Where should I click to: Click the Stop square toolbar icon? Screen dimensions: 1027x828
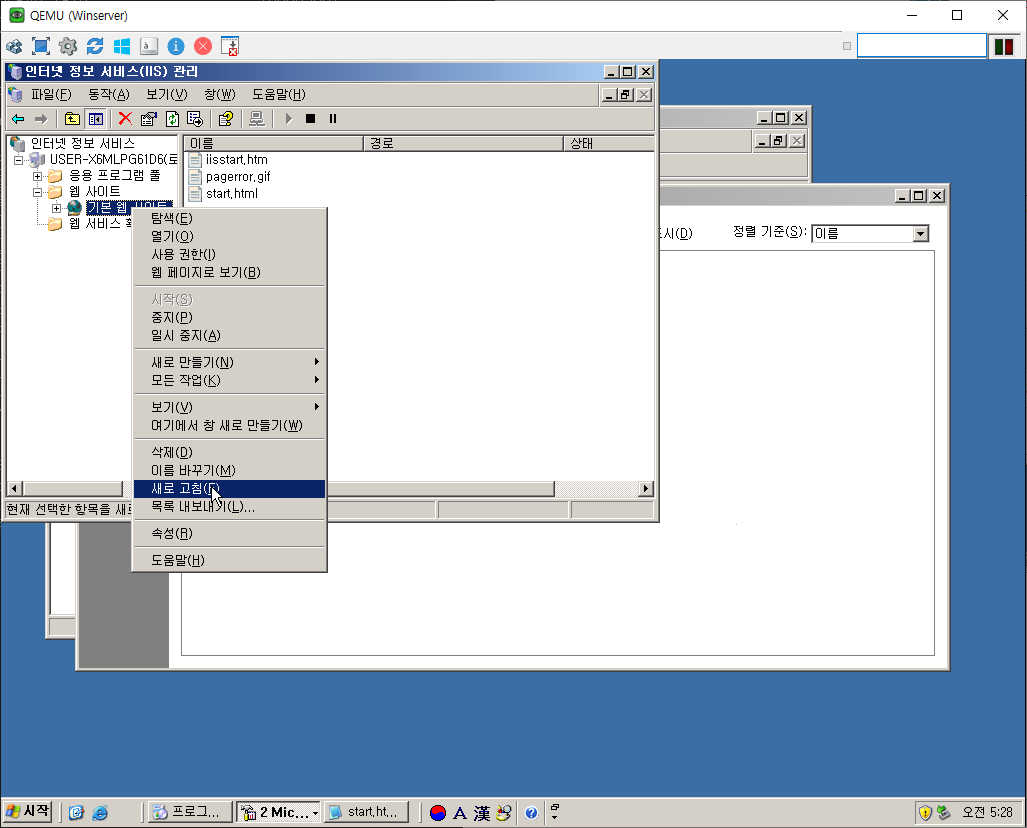pos(310,119)
